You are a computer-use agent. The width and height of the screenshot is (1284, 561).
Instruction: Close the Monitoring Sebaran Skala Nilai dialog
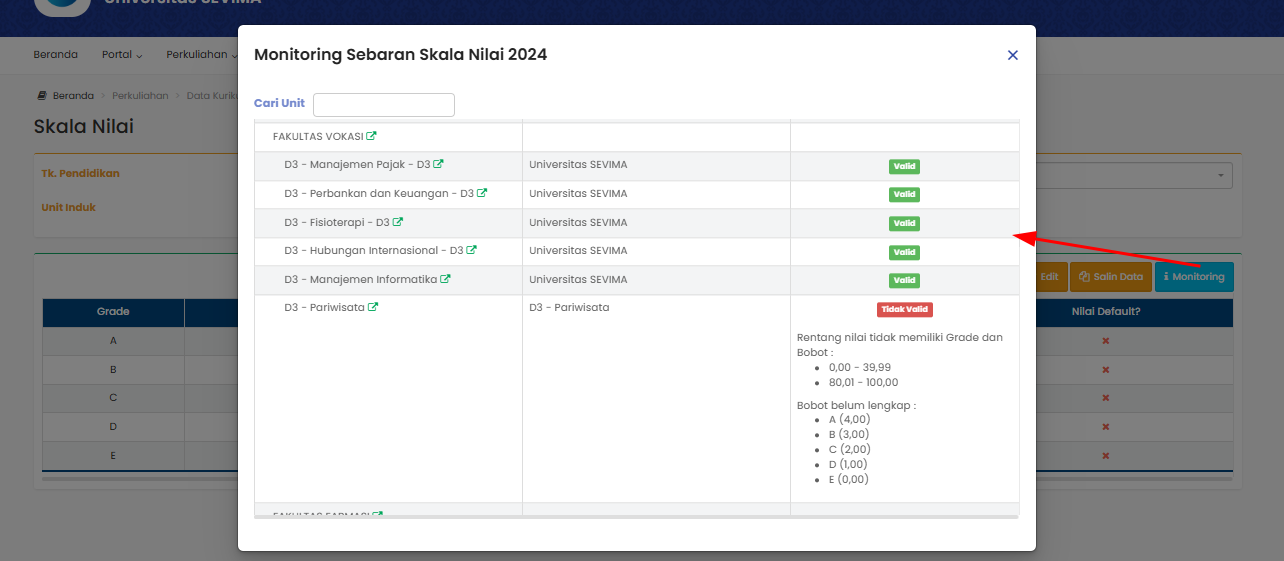click(x=1012, y=55)
